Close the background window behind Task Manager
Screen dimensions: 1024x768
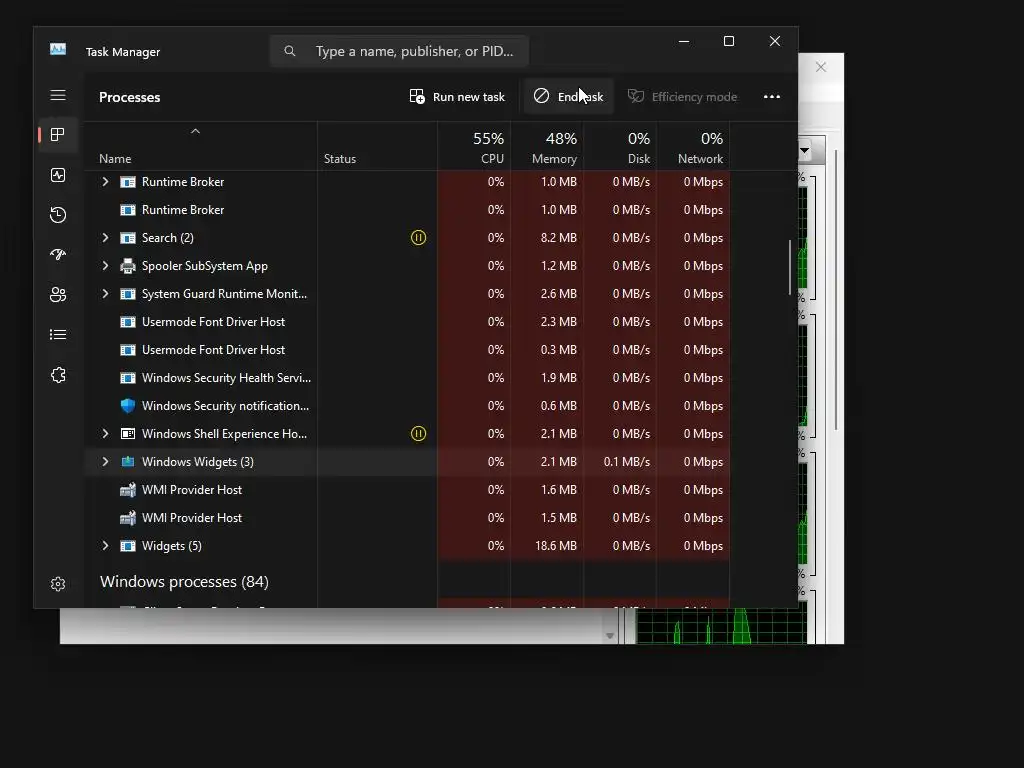[821, 67]
